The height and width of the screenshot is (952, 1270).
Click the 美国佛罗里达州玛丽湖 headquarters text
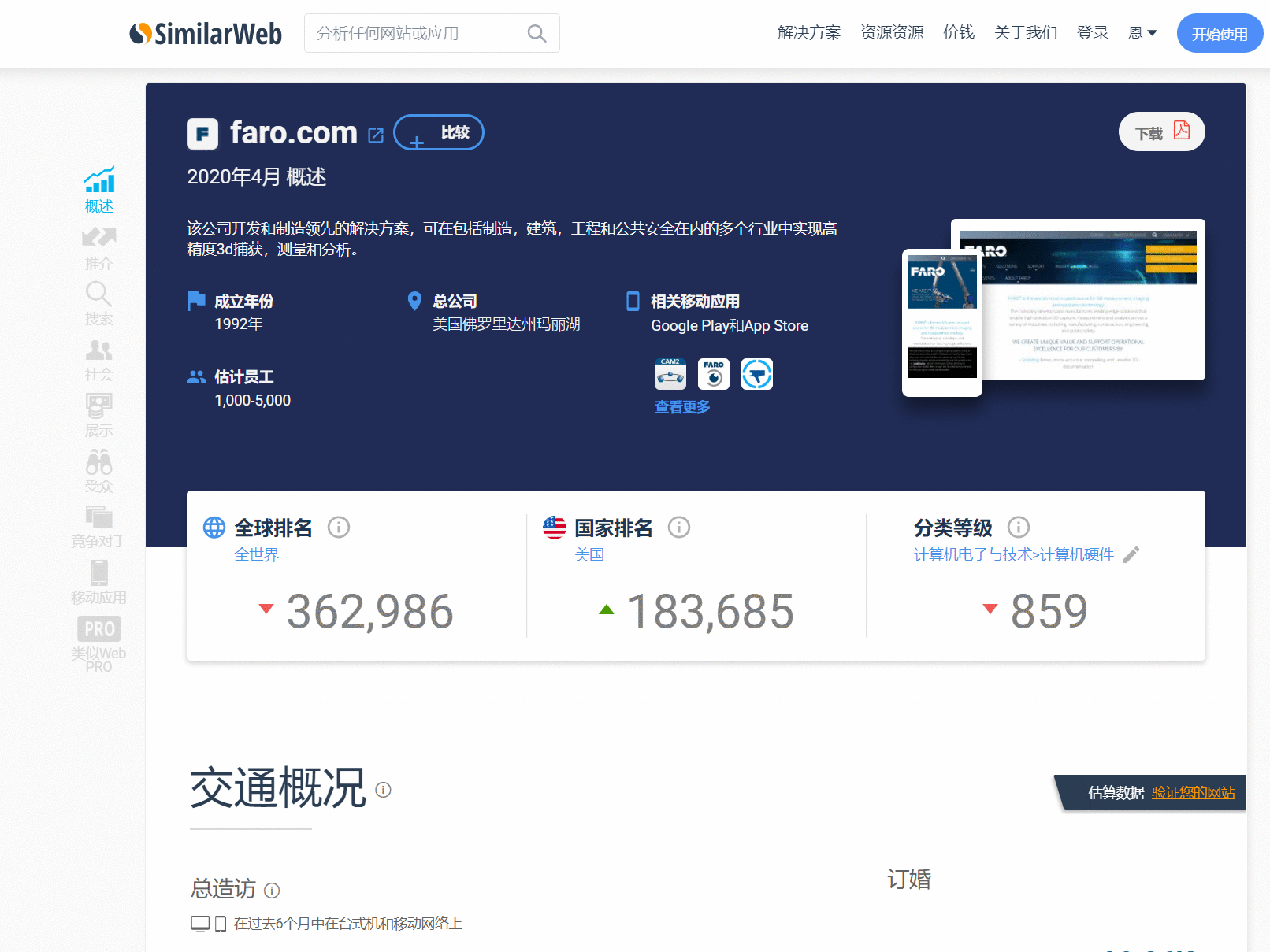coord(507,324)
